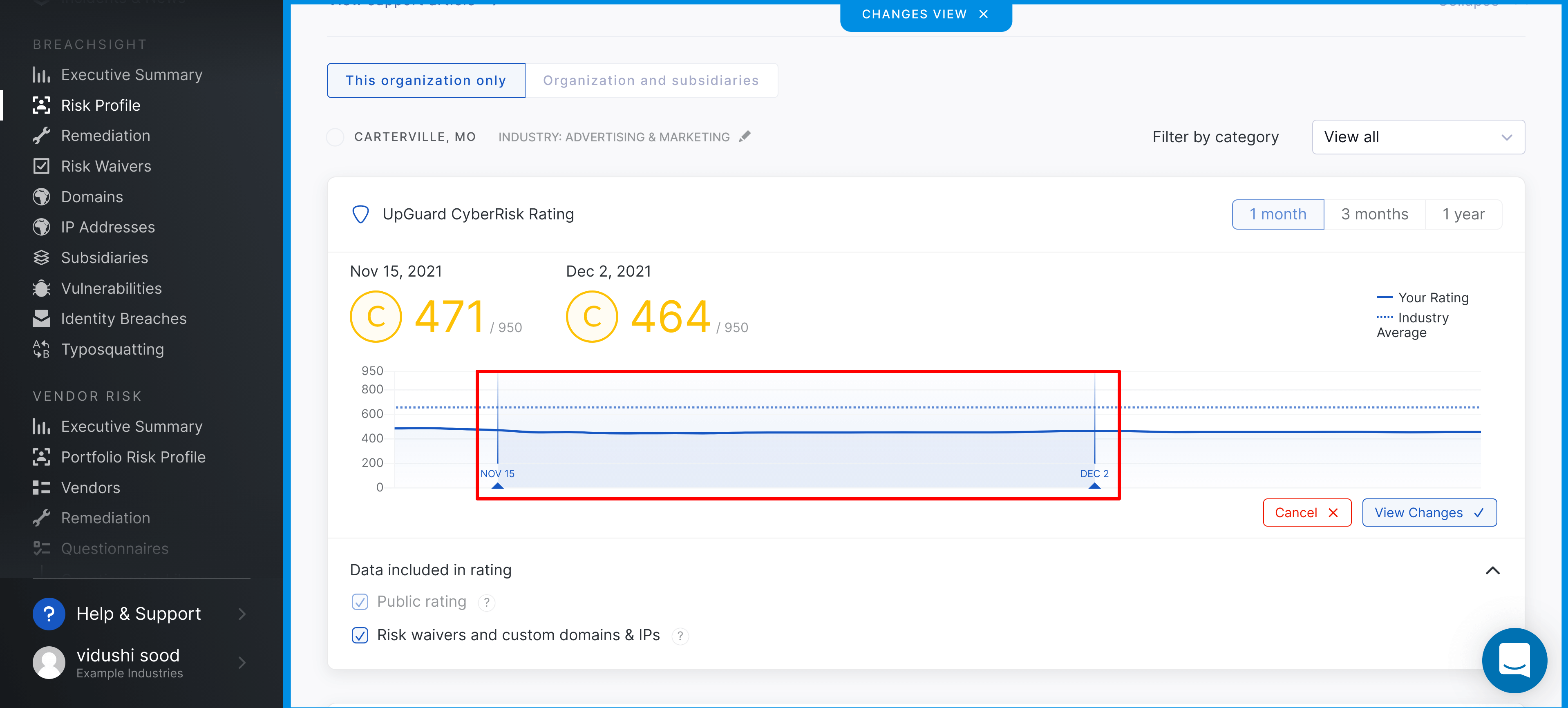Click the DEC 2 range handle marker
The height and width of the screenshot is (708, 1568).
coord(1094,486)
